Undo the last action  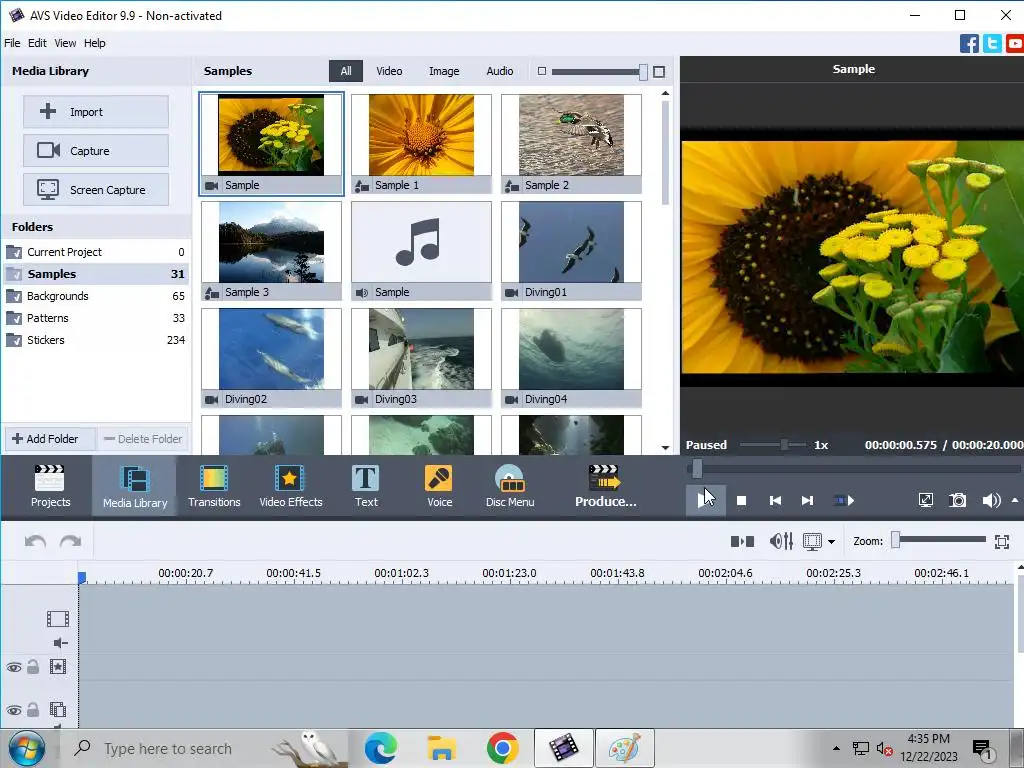(35, 541)
